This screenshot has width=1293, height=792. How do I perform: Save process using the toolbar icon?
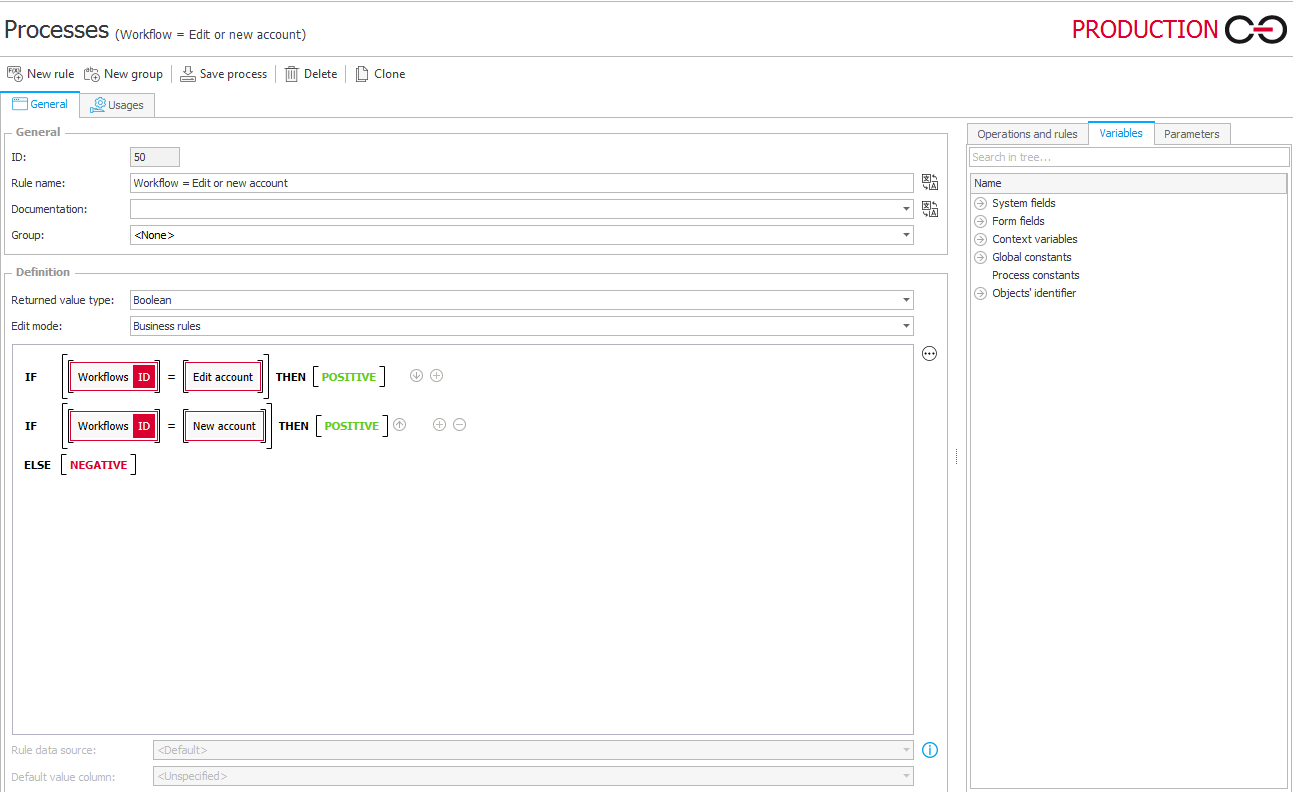pos(224,73)
